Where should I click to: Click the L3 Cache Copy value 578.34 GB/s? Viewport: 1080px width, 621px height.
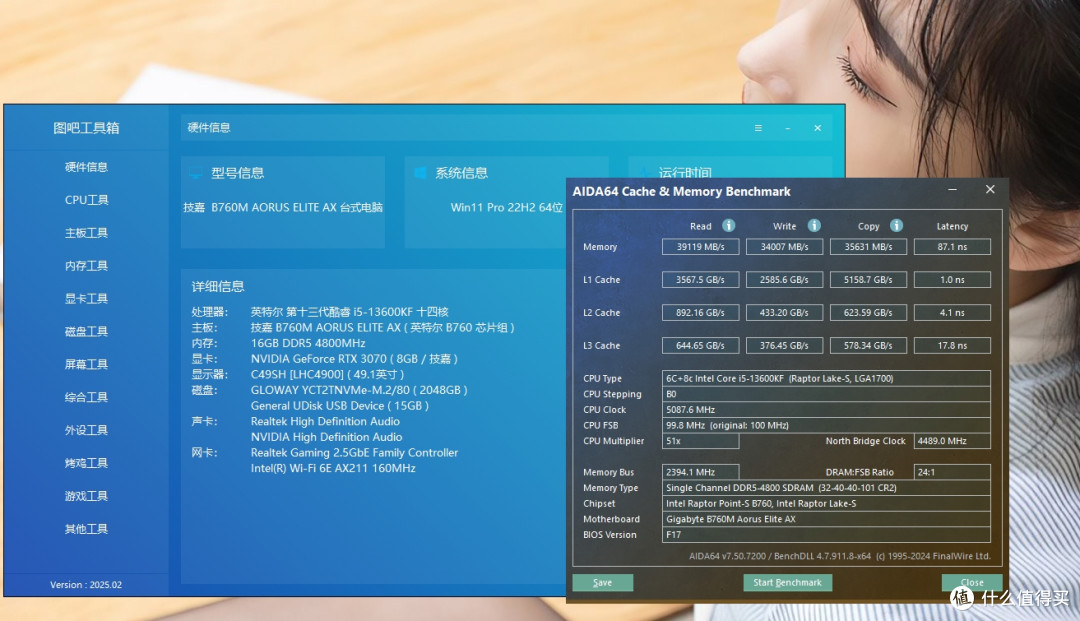point(868,346)
